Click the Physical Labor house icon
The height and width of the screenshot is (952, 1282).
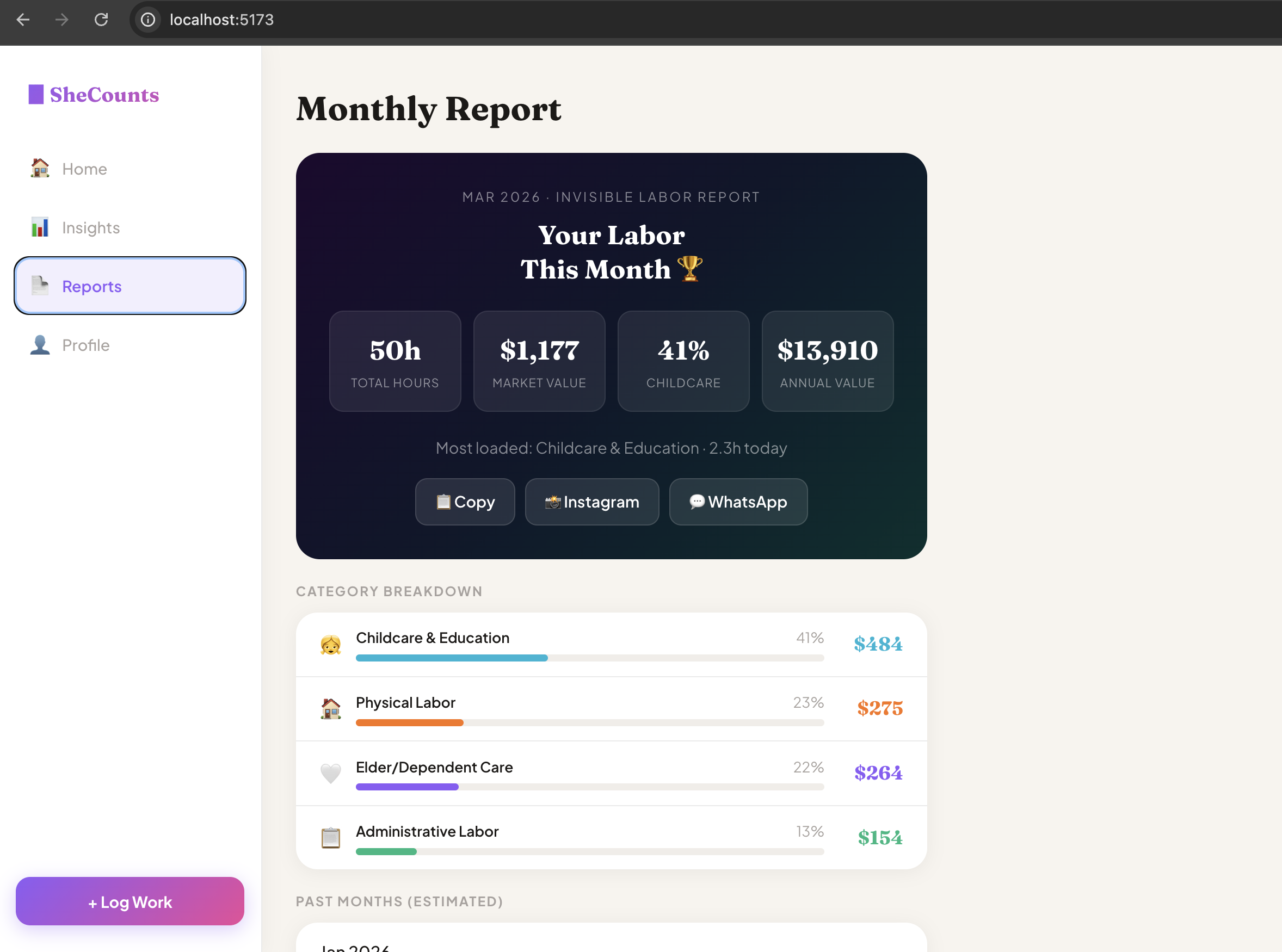click(330, 708)
